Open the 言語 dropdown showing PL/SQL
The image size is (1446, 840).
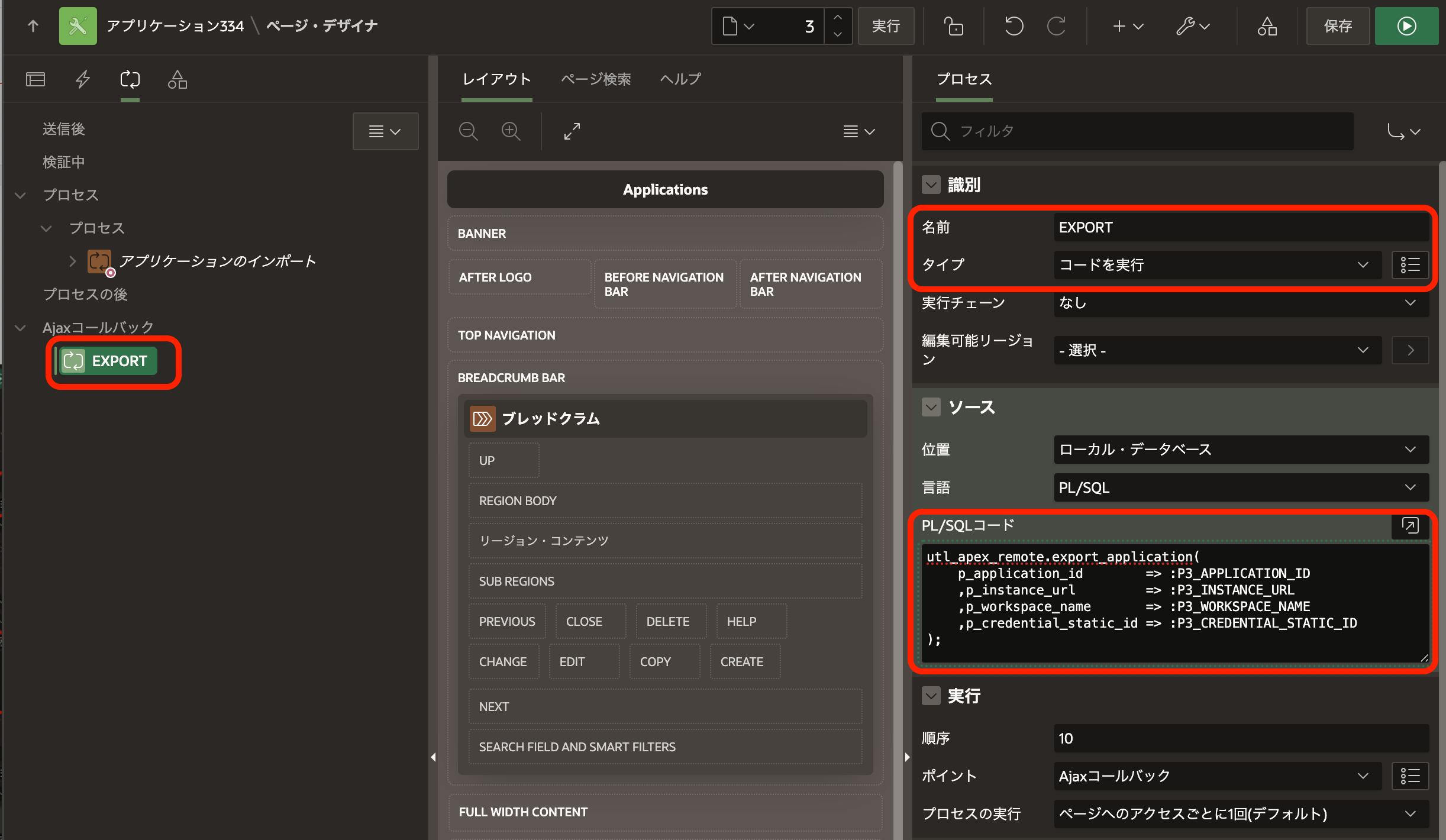coord(1241,487)
